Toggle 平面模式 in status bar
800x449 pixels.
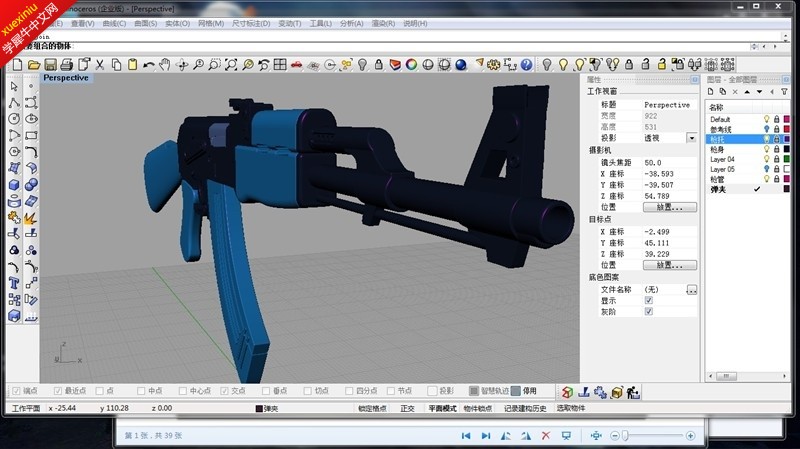point(442,408)
